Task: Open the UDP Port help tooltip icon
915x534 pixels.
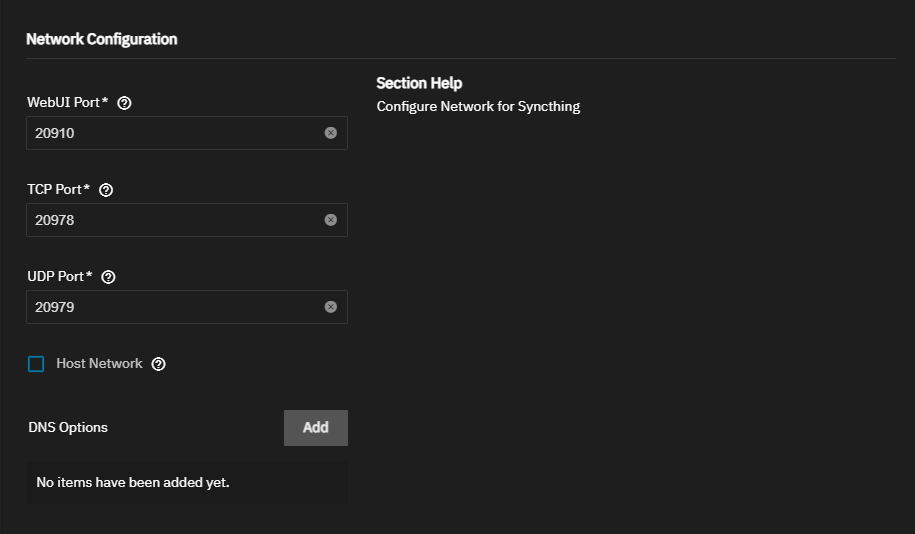Action: pos(108,277)
